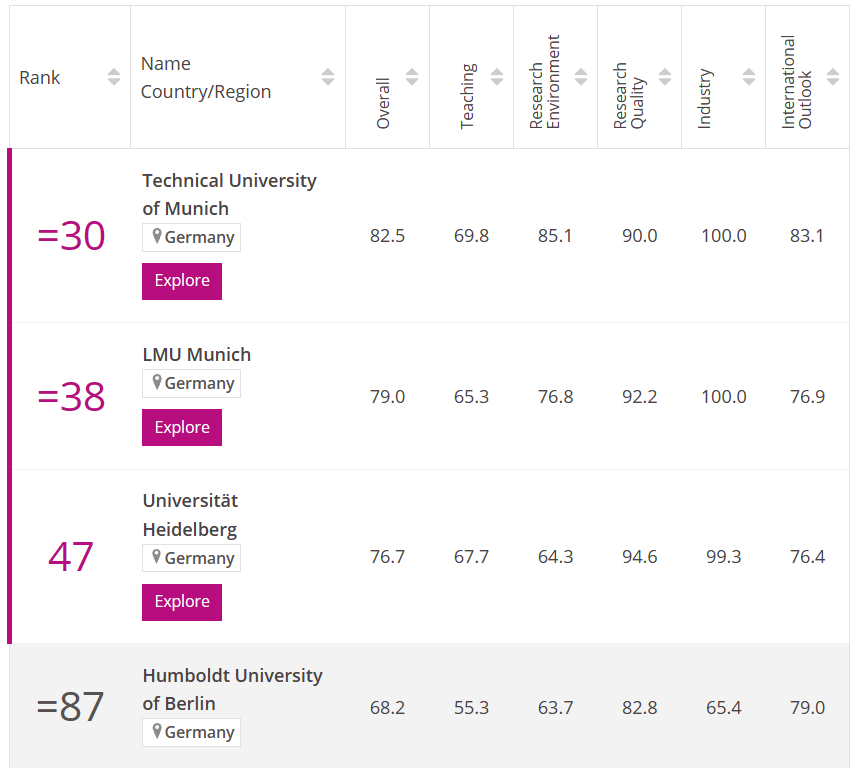The image size is (854, 768).
Task: Open Technical University of Munich link
Action: click(x=229, y=194)
